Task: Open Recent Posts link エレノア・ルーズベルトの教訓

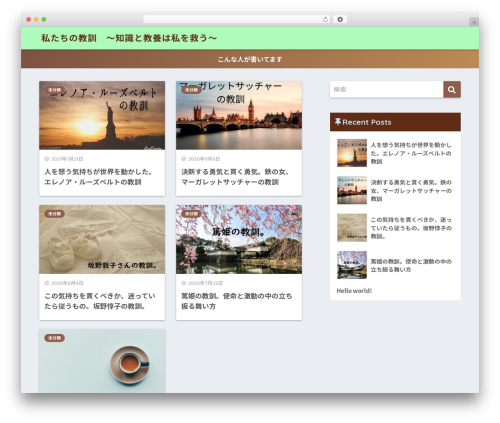Action: pos(411,153)
